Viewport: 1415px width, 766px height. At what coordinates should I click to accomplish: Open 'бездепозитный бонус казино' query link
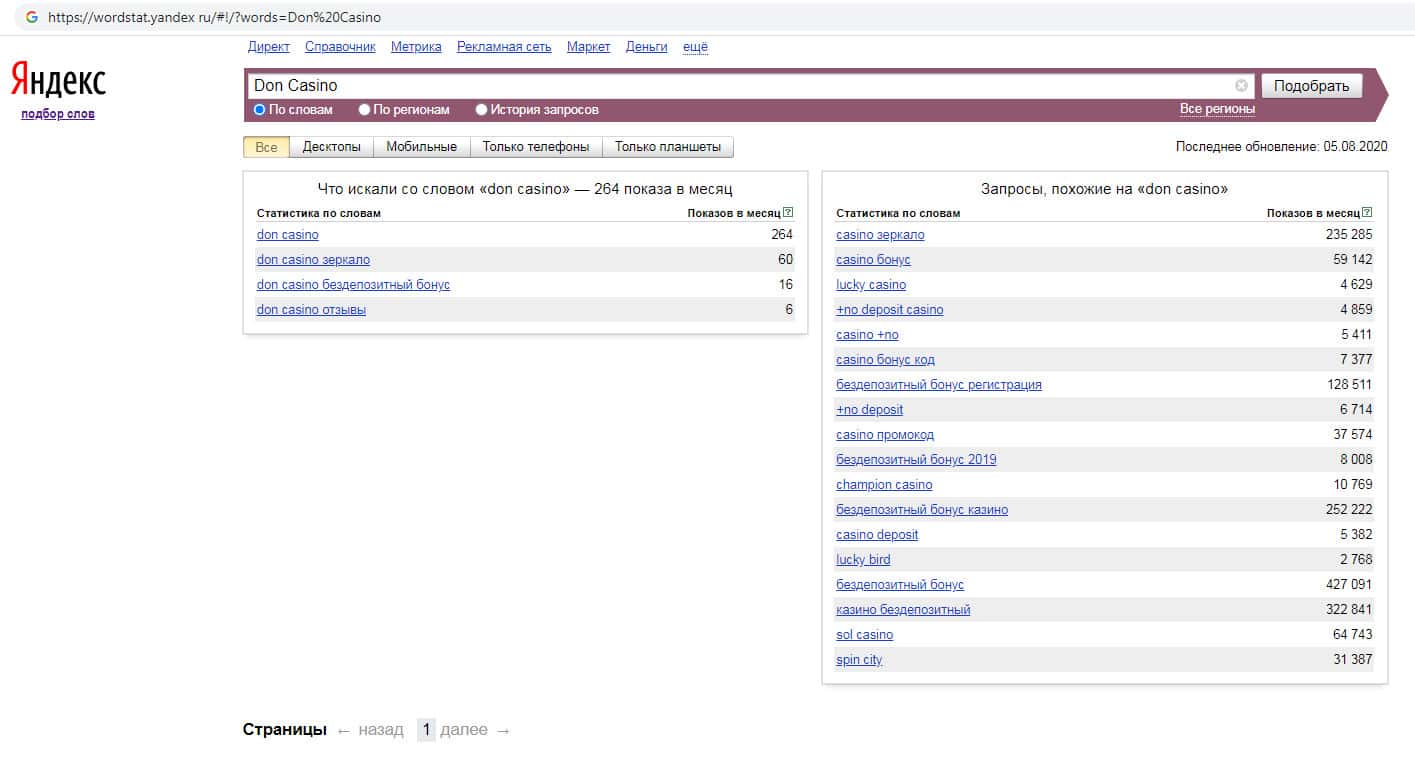click(x=922, y=510)
